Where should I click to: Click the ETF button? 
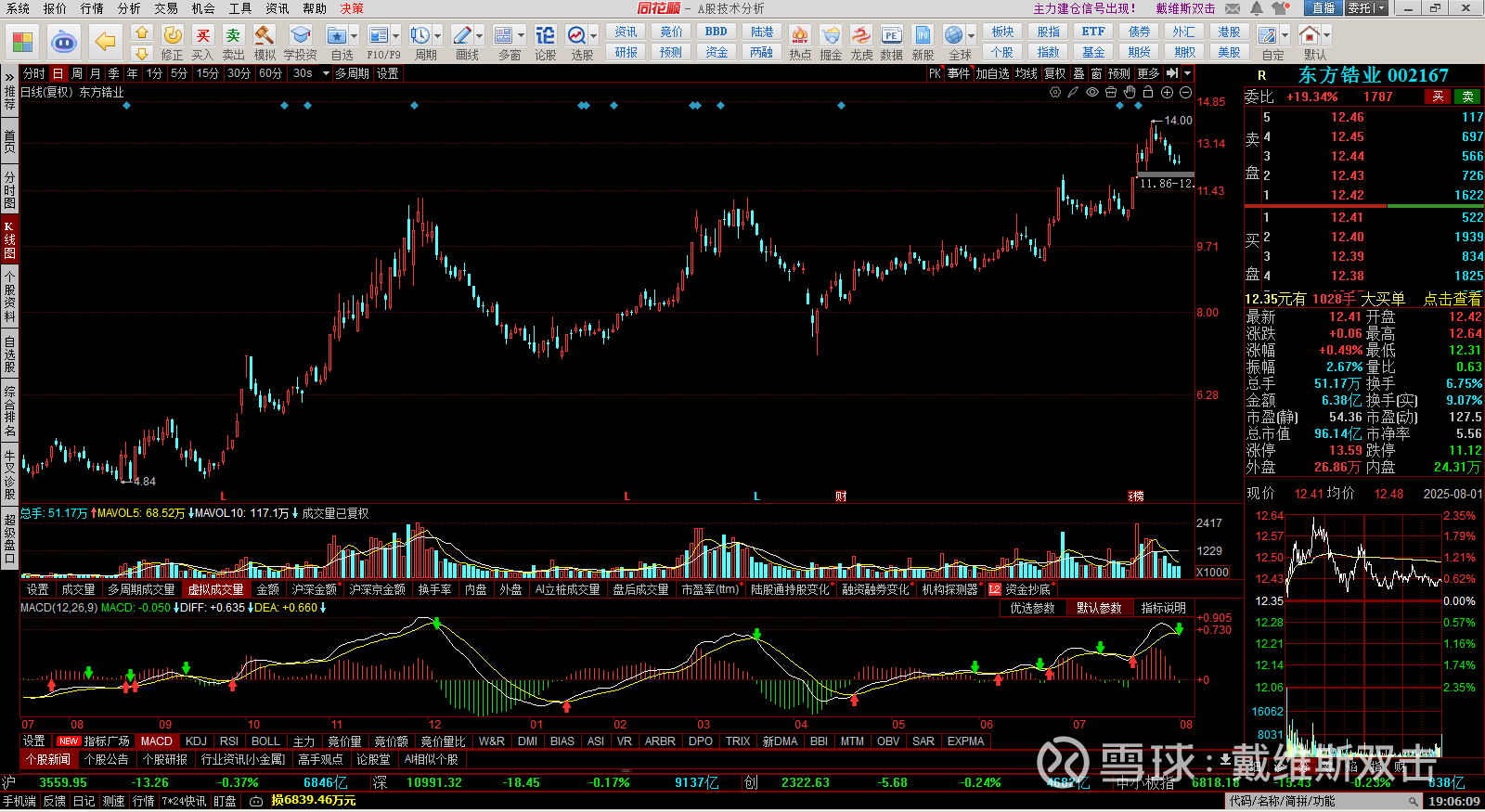[1093, 32]
